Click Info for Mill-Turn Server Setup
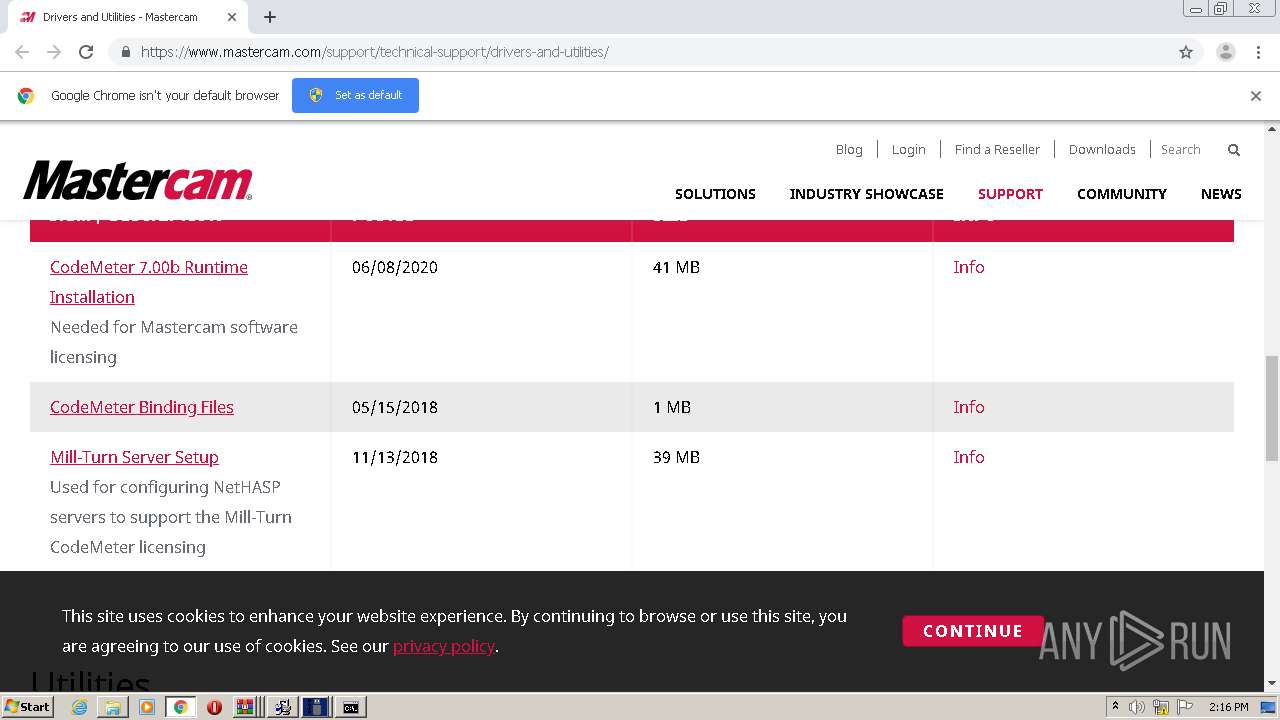The height and width of the screenshot is (720, 1280). [x=969, y=457]
